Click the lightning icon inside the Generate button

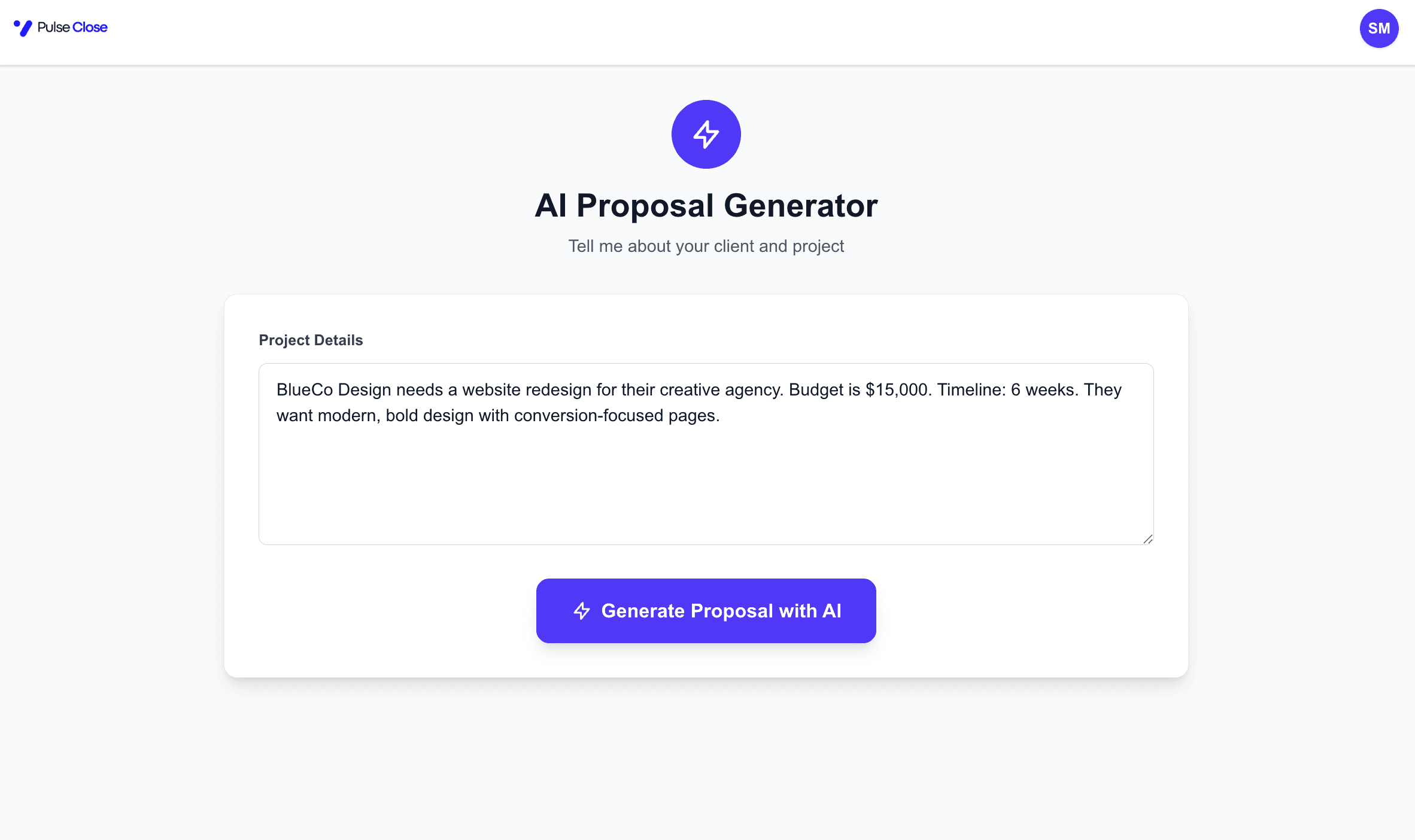tap(582, 611)
